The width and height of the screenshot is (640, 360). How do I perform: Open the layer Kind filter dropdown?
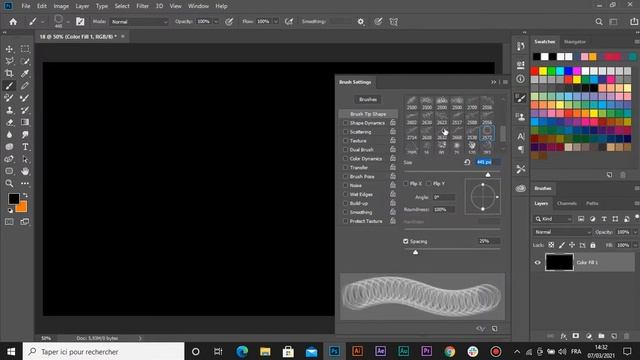(553, 219)
